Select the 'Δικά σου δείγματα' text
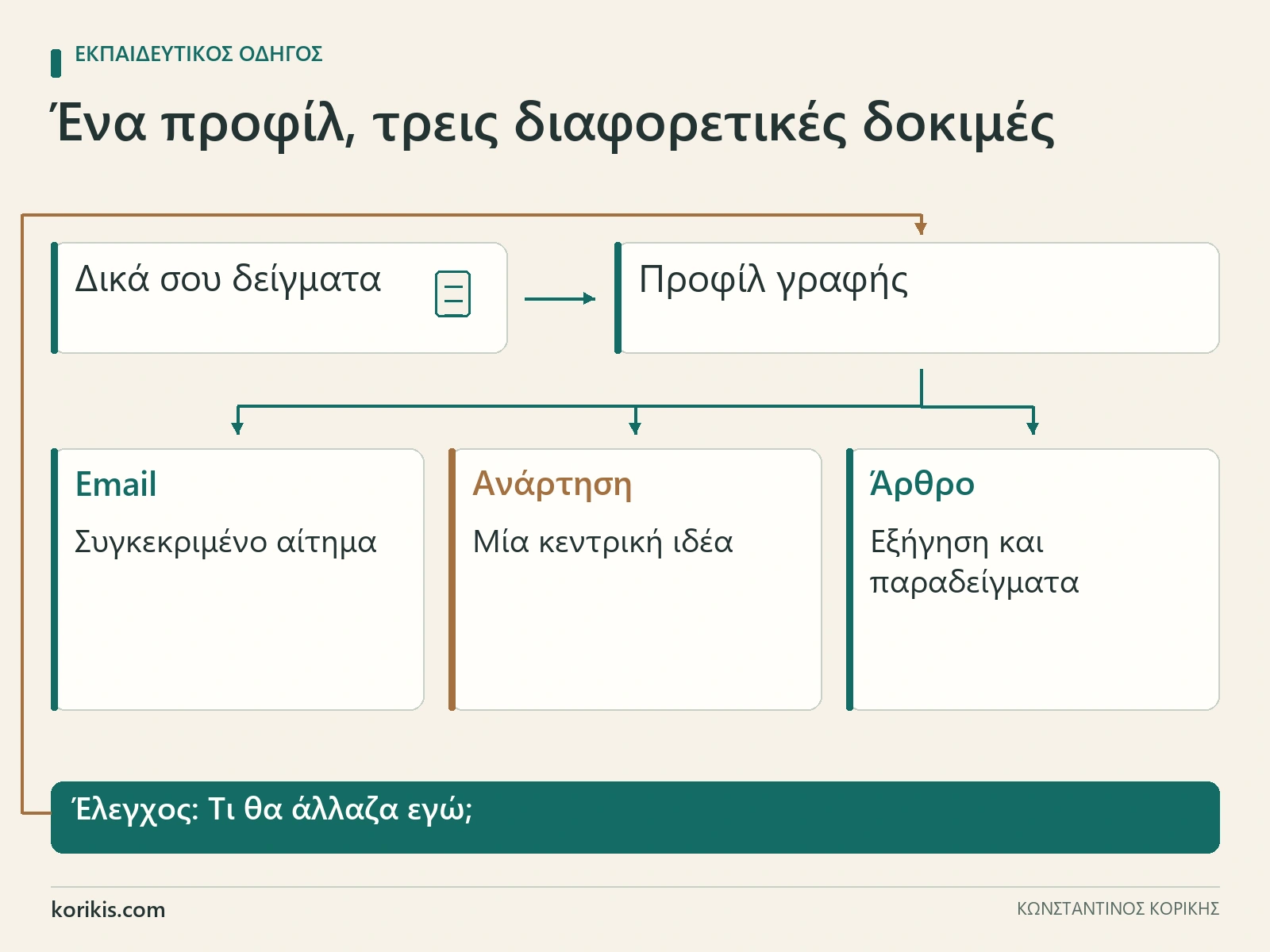Image resolution: width=1270 pixels, height=952 pixels. (x=228, y=279)
